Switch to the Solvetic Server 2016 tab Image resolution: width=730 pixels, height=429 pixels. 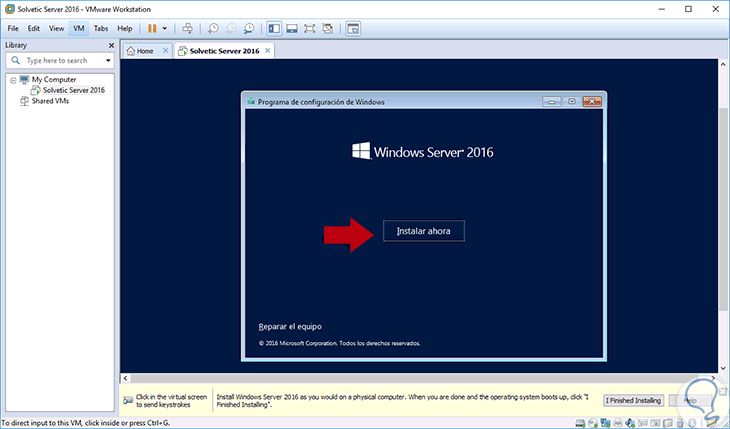click(x=224, y=51)
